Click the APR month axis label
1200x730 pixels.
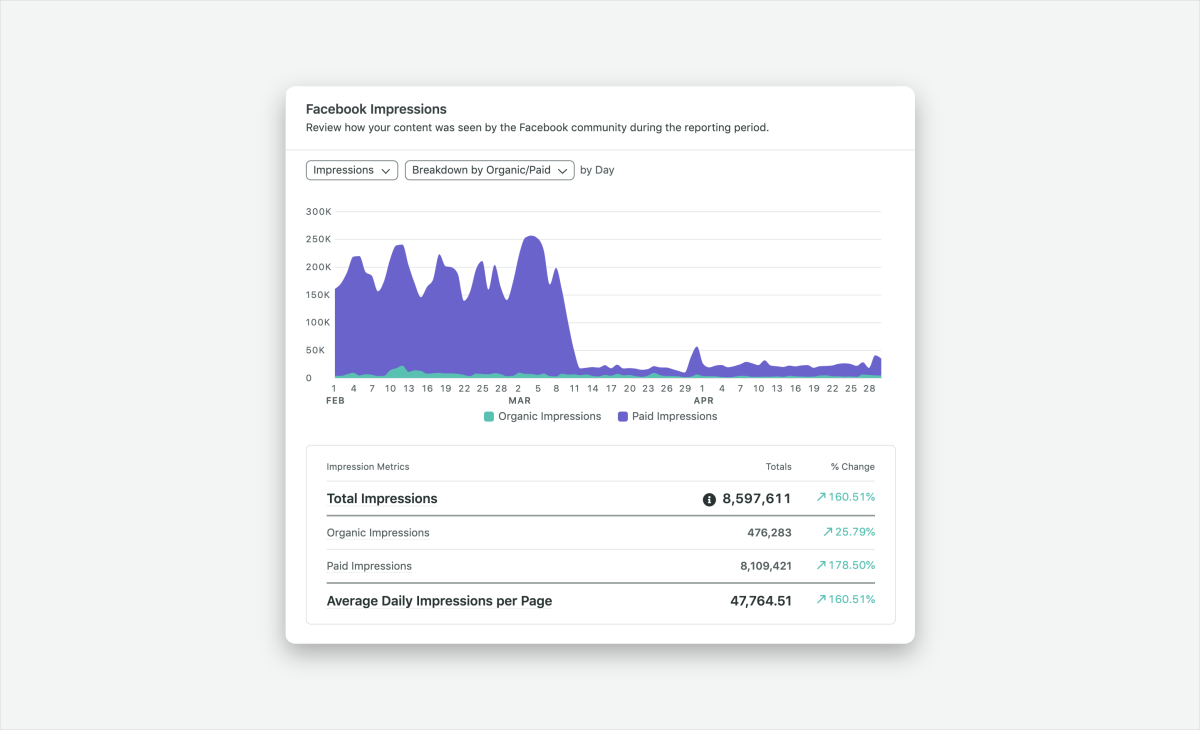click(x=703, y=400)
